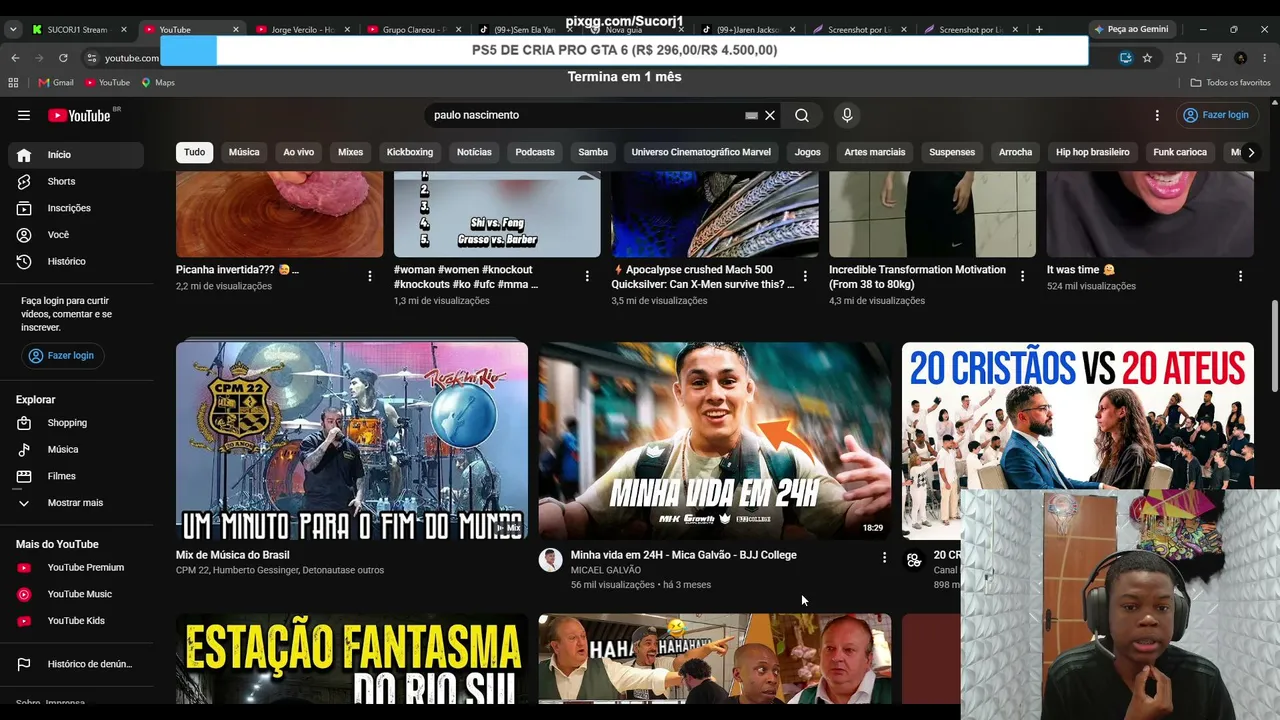Select the Artes marciais filter chip

(x=875, y=152)
